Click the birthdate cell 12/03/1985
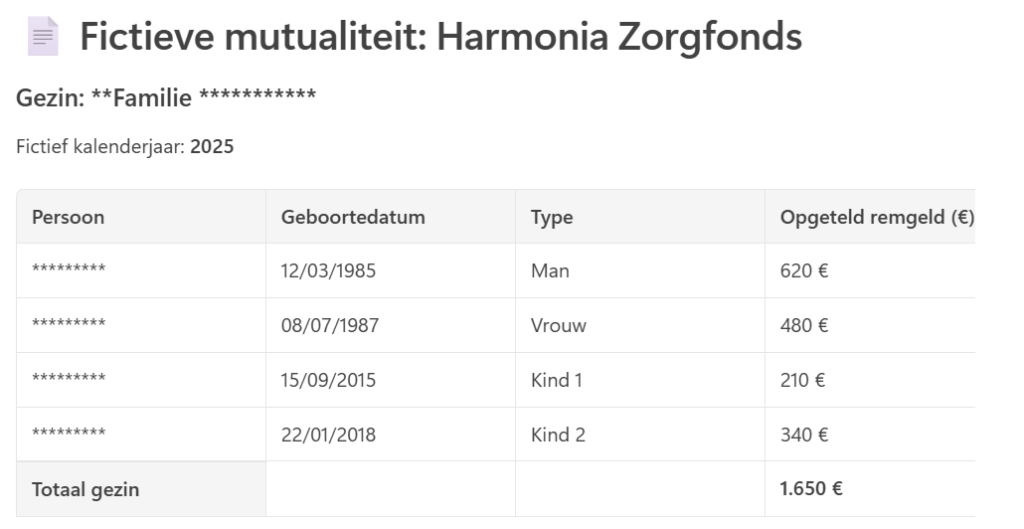Screen dimensions: 1024x529 point(391,271)
